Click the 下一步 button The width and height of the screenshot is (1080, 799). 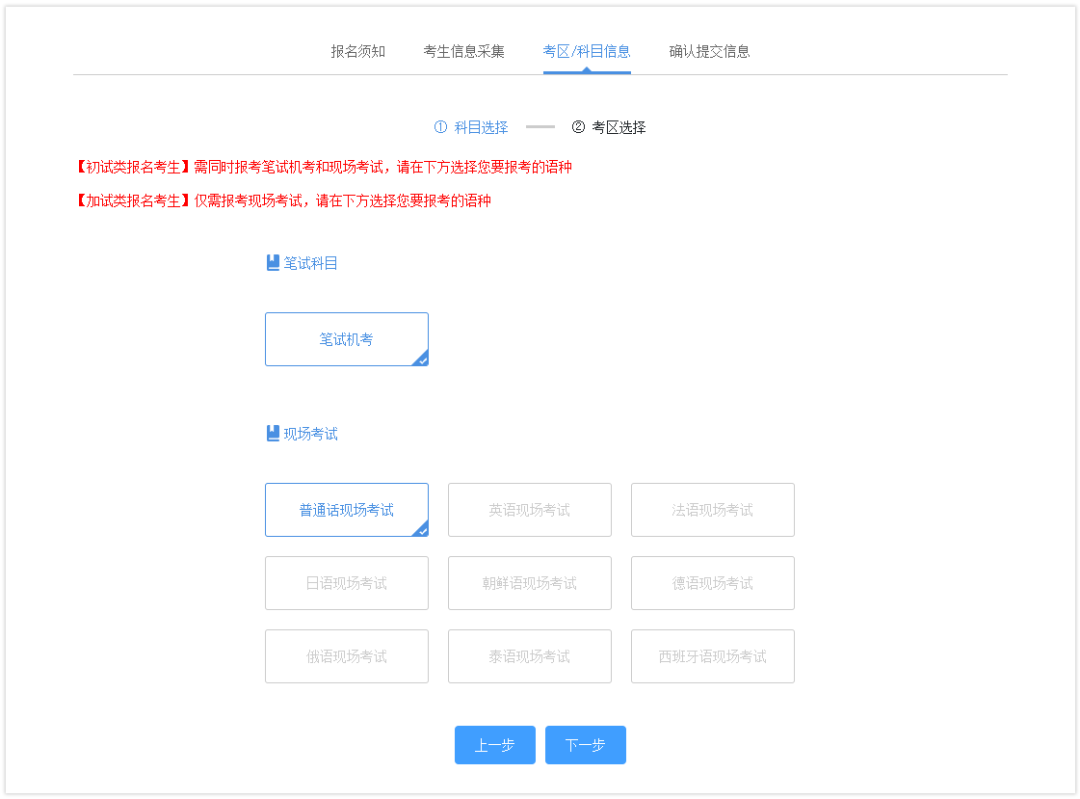[585, 745]
